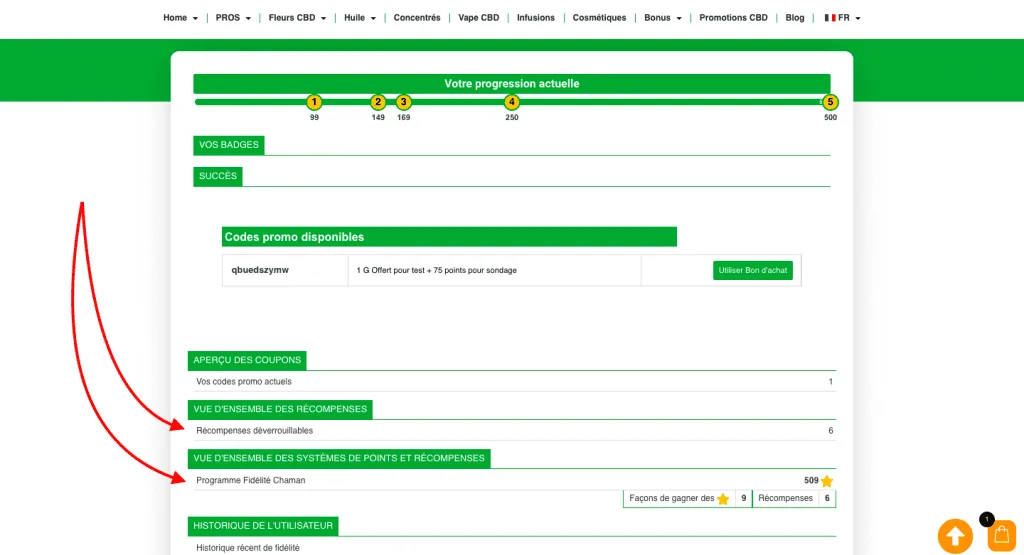Click progress milestone marker 1
The width and height of the screenshot is (1024, 555).
314,102
